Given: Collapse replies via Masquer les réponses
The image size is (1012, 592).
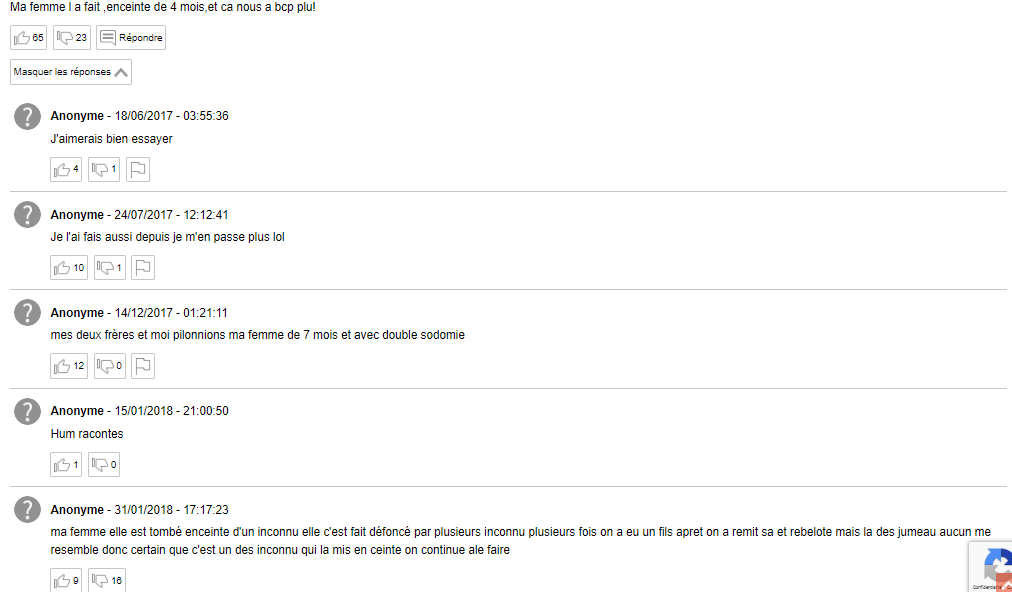Looking at the screenshot, I should (71, 72).
